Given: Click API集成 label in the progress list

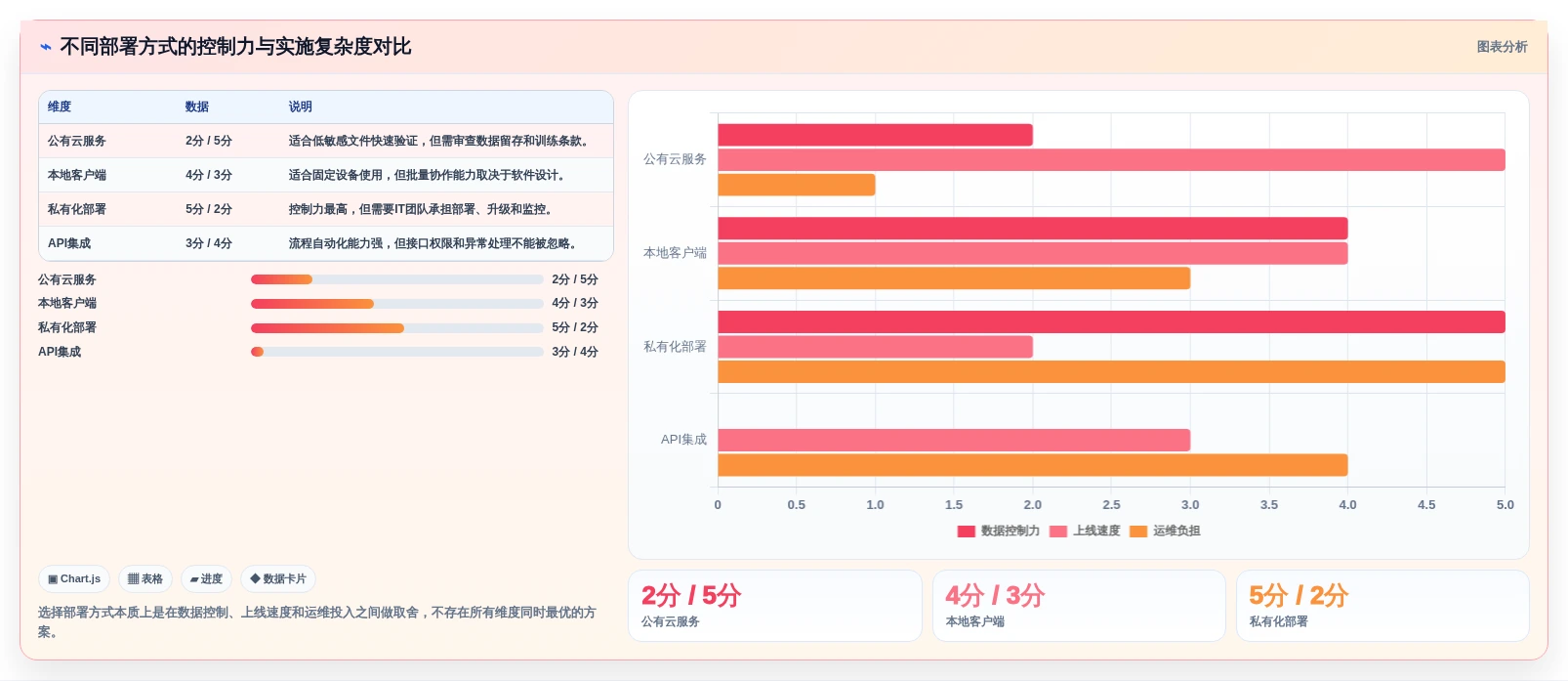Looking at the screenshot, I should click(60, 352).
